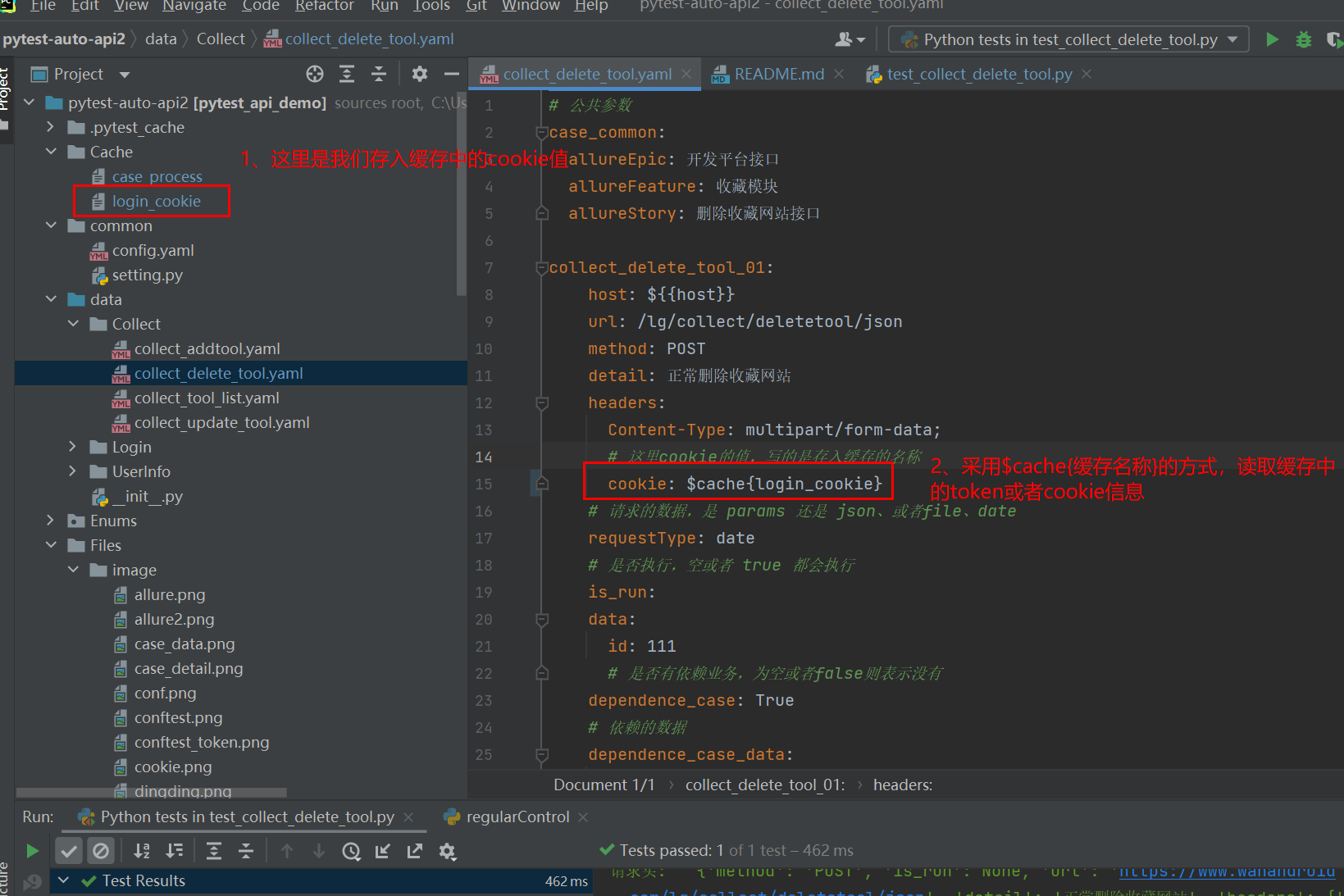
Task: Click collect_delete_tool_01 in editor breadcrumbs
Action: [x=764, y=785]
